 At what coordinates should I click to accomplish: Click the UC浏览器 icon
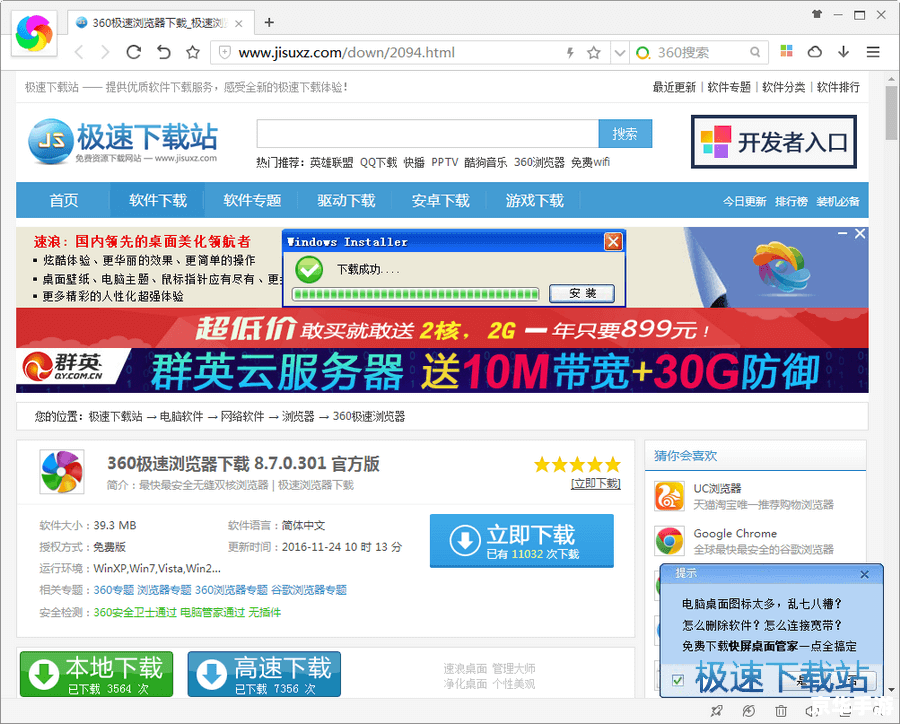point(669,496)
